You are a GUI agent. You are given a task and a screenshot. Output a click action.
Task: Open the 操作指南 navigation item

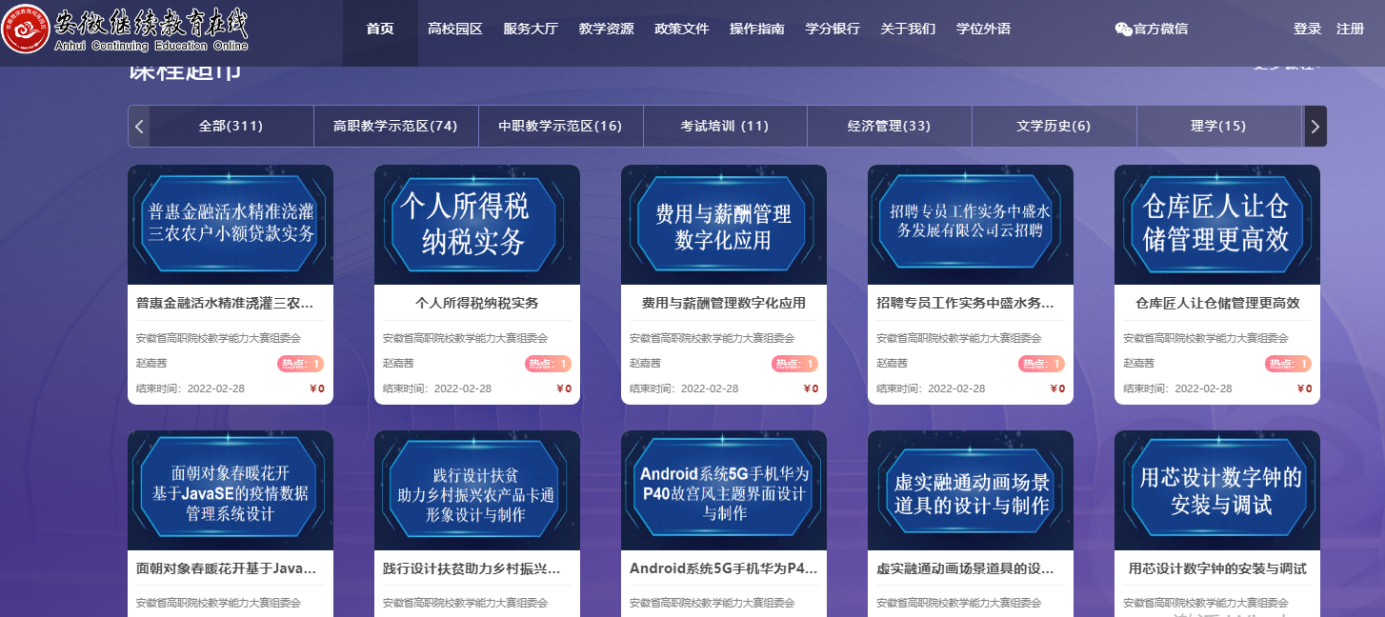[757, 29]
